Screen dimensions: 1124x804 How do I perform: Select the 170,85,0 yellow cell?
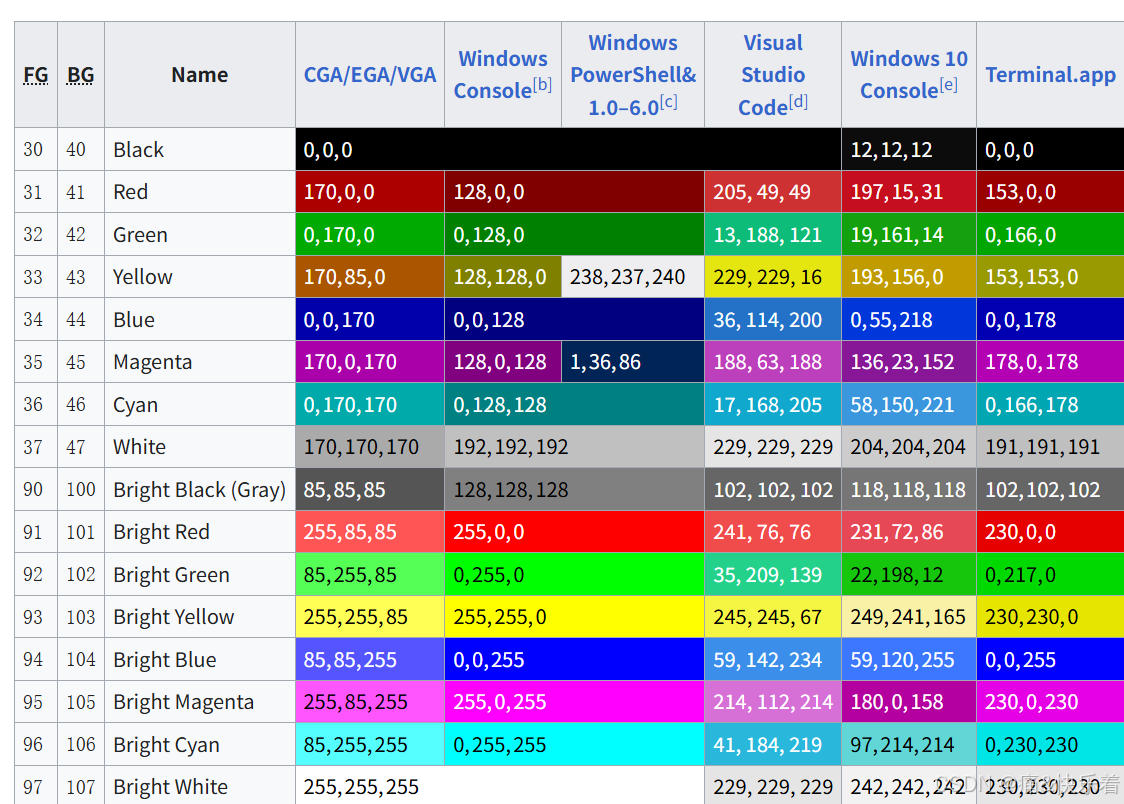pos(370,277)
